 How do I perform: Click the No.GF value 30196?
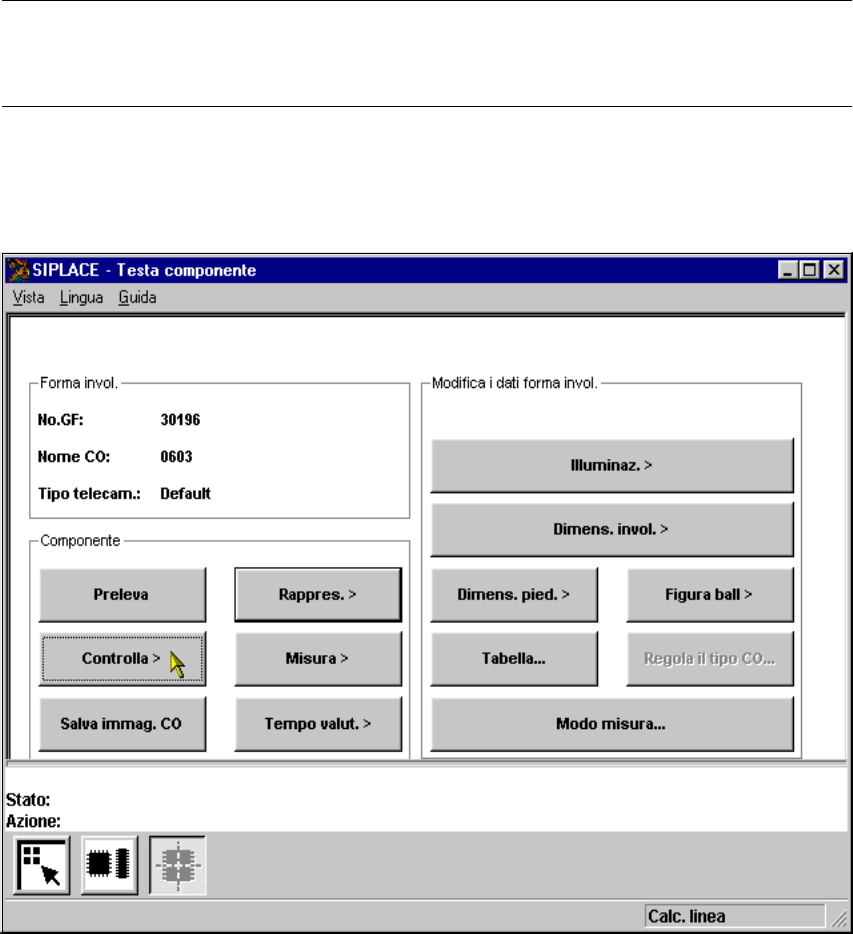(x=180, y=420)
